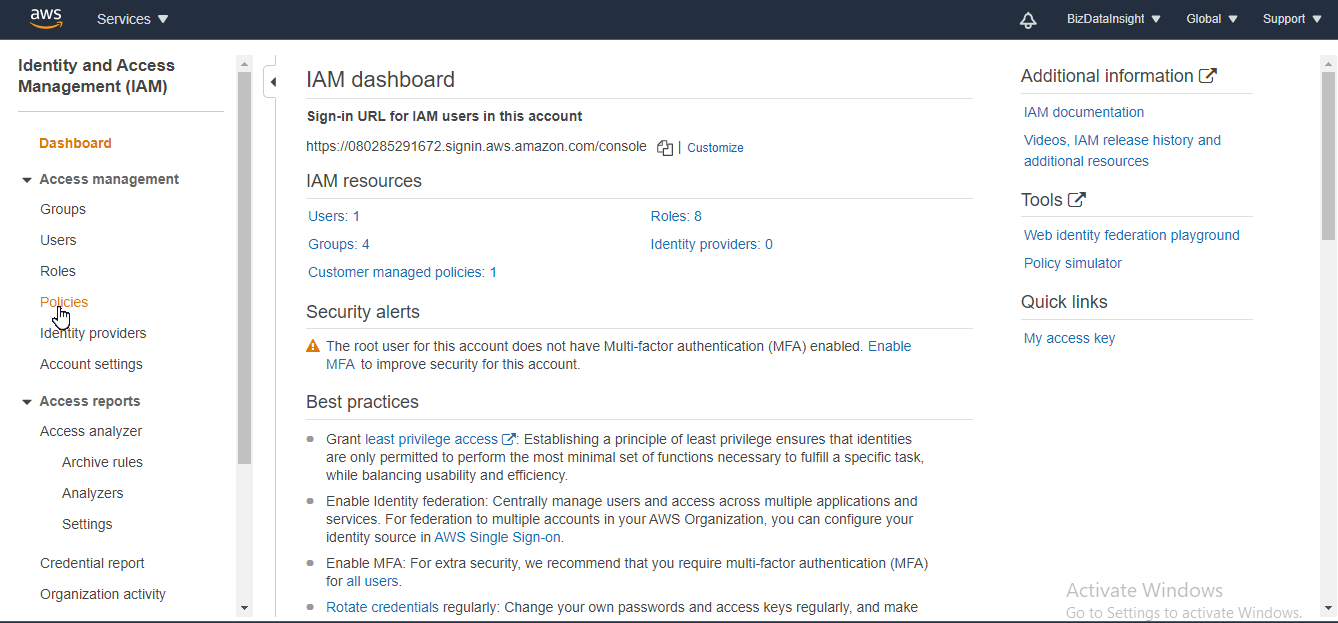
Task: Collapse the navigation panel with arrow icon
Action: click(272, 81)
